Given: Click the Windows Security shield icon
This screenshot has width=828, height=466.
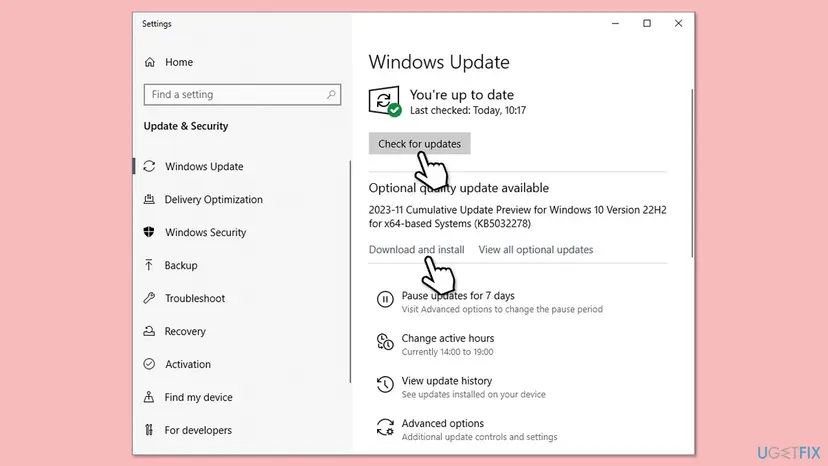Looking at the screenshot, I should coord(149,232).
